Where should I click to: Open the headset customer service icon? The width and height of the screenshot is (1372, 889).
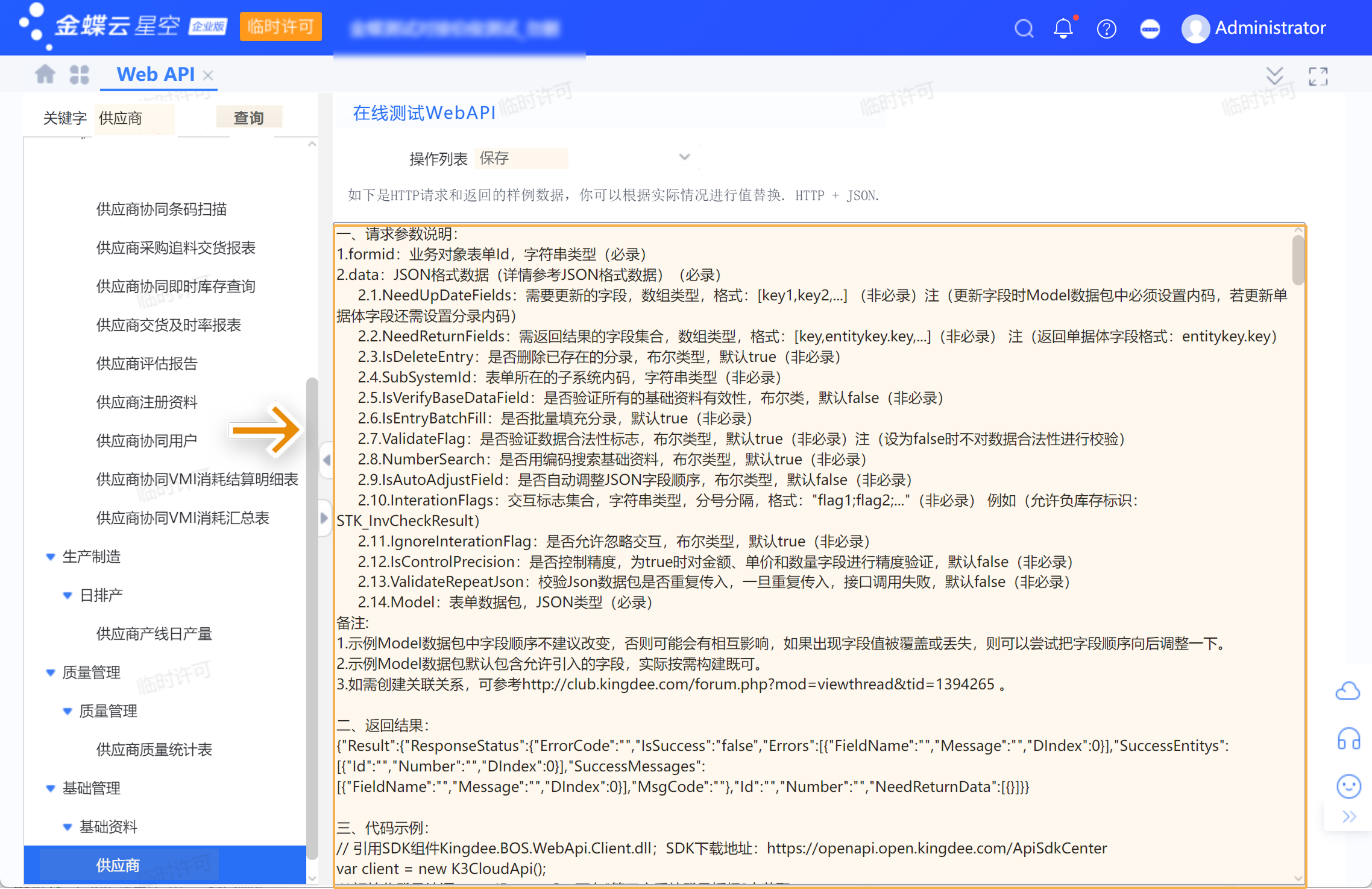click(1348, 738)
